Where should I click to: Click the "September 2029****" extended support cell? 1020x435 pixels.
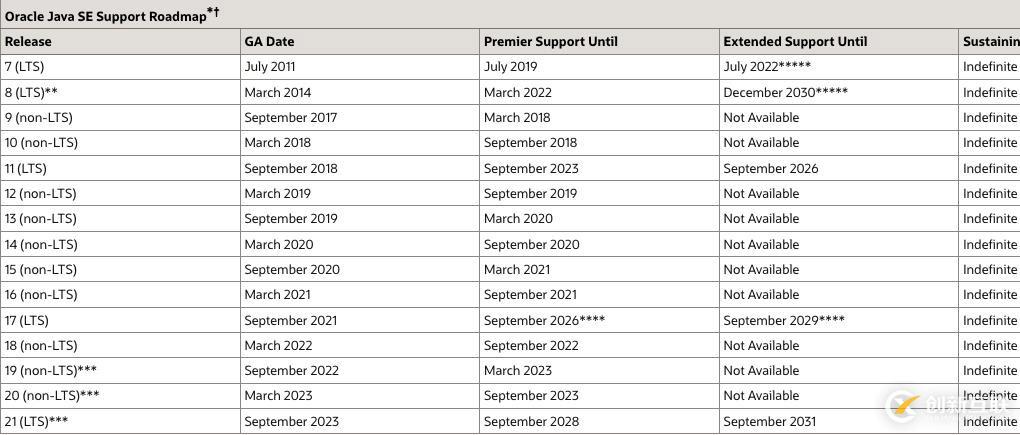coord(784,320)
